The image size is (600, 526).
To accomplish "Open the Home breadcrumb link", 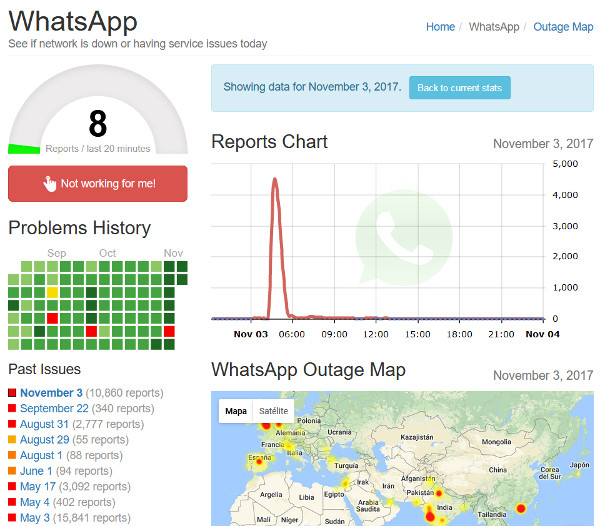I will pyautogui.click(x=440, y=27).
